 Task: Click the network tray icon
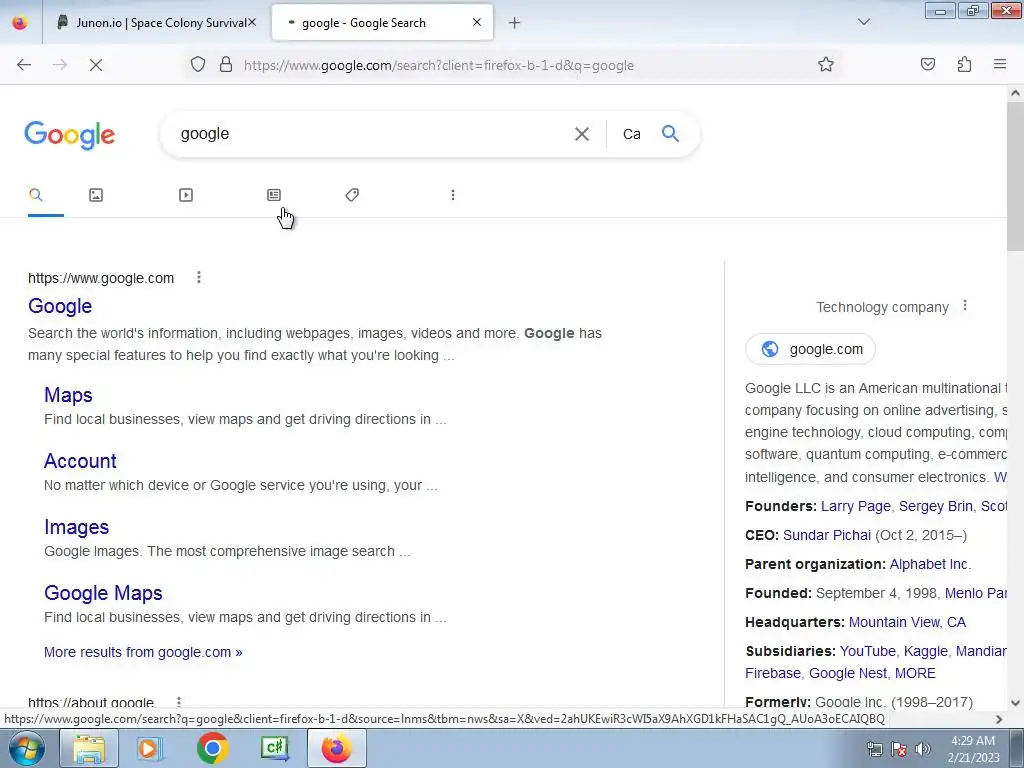coord(874,749)
